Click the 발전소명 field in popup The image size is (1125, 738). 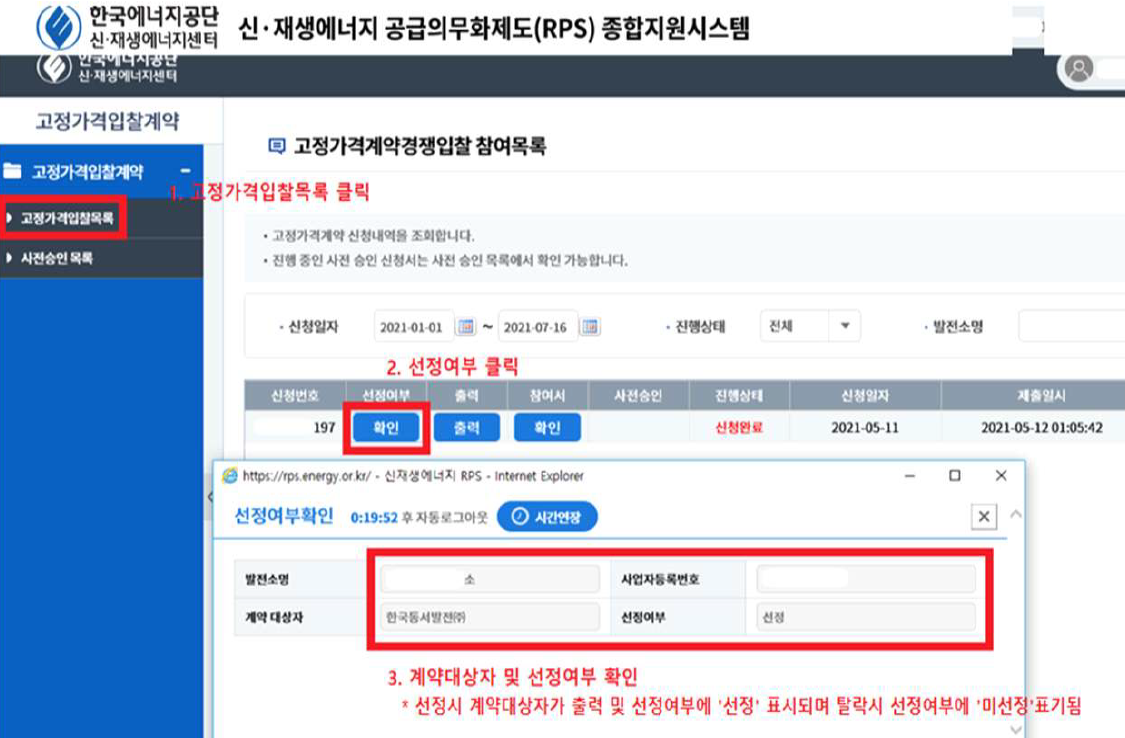click(490, 579)
